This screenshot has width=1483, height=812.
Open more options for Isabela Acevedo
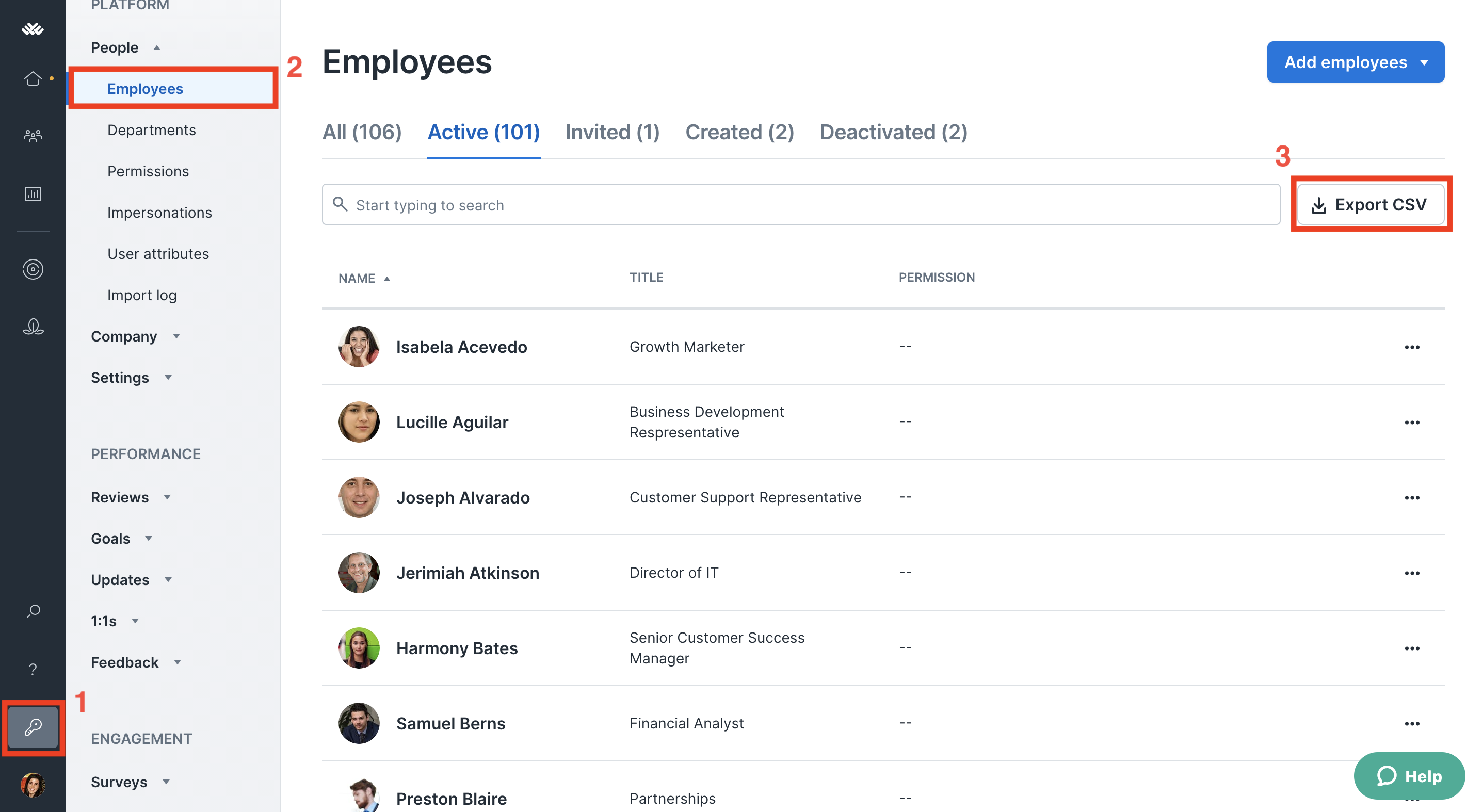click(1412, 347)
